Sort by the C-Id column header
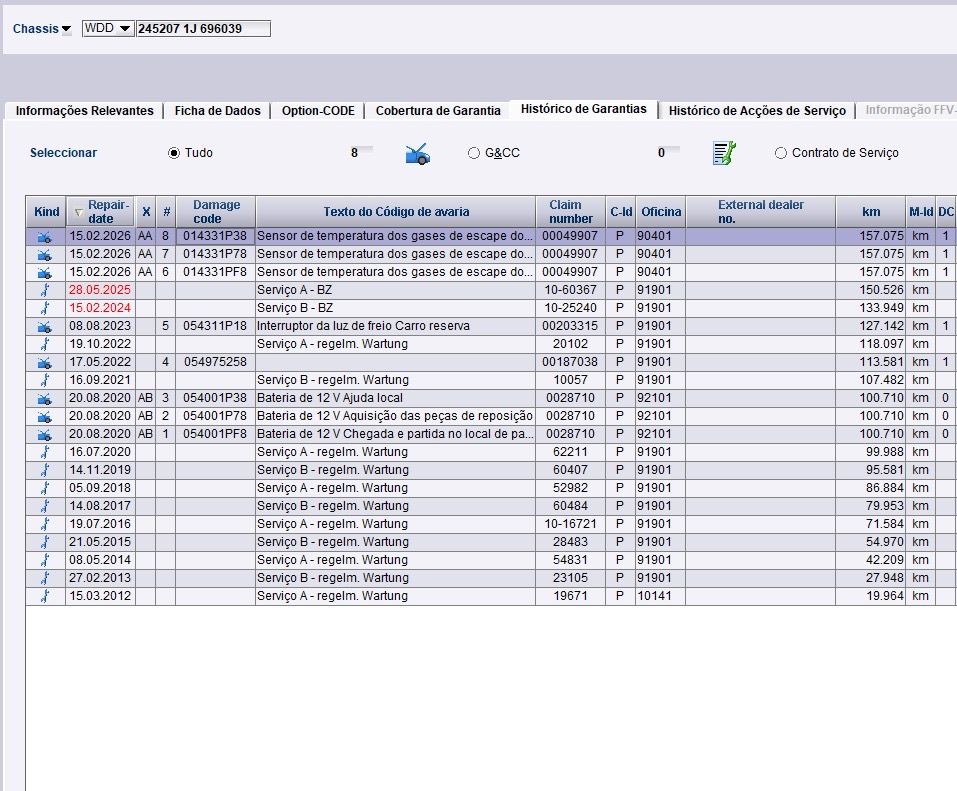 [x=621, y=212]
